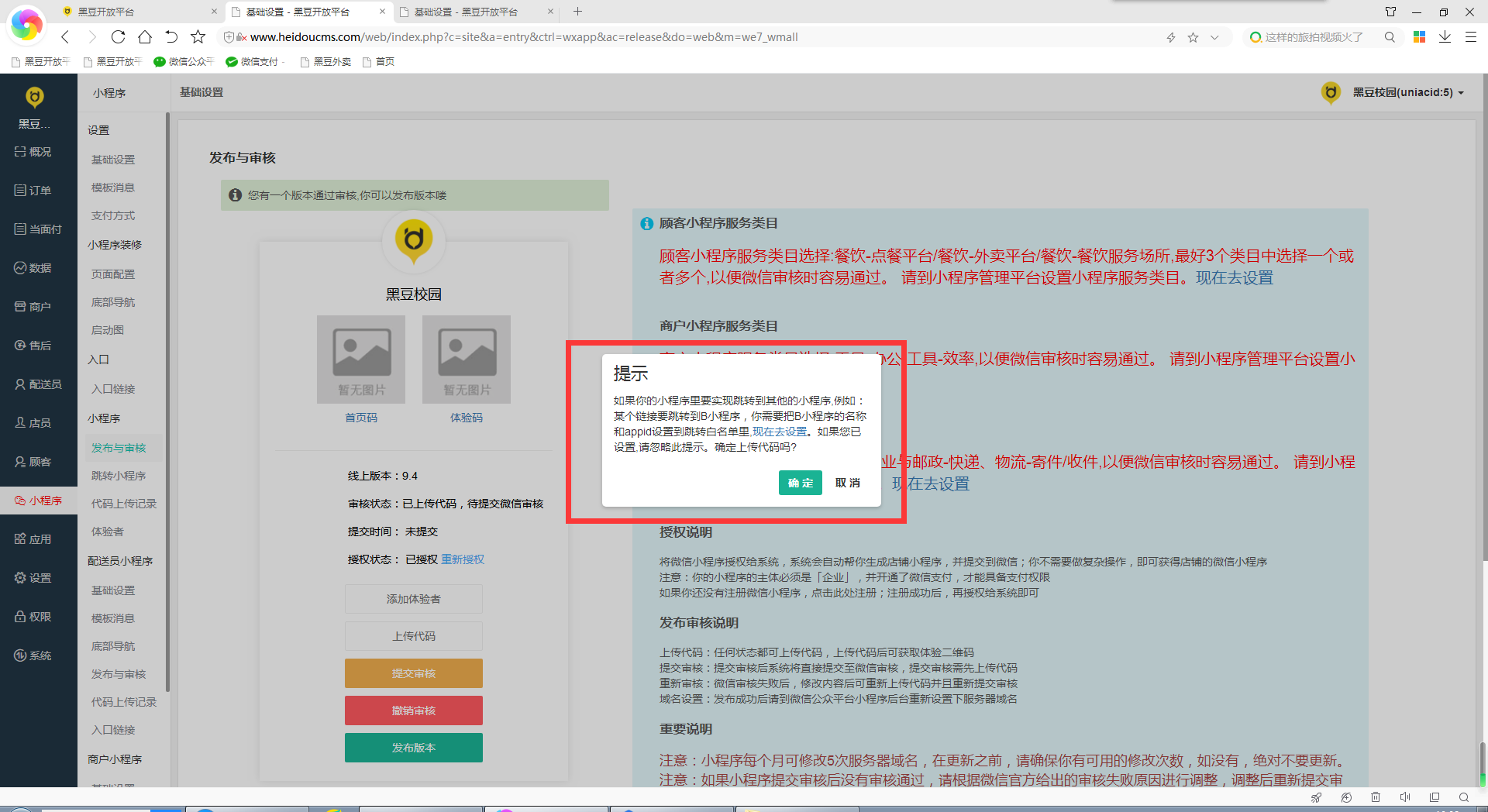Go back with the browser back arrow
1488x812 pixels.
click(x=65, y=36)
